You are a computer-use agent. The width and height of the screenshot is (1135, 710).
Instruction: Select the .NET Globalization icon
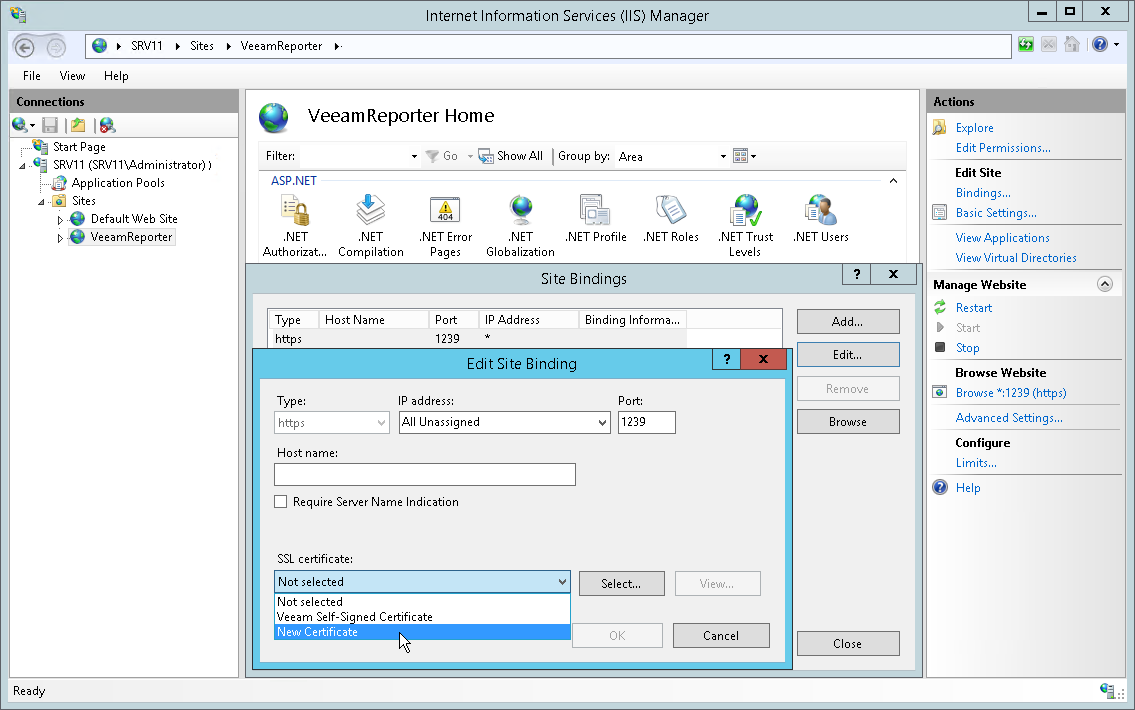[x=520, y=215]
